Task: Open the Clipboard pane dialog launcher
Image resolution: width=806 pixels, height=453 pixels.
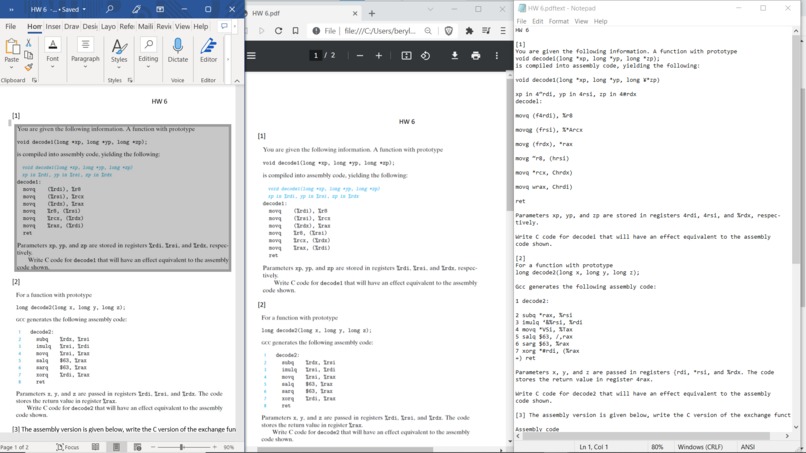Action: (x=34, y=80)
